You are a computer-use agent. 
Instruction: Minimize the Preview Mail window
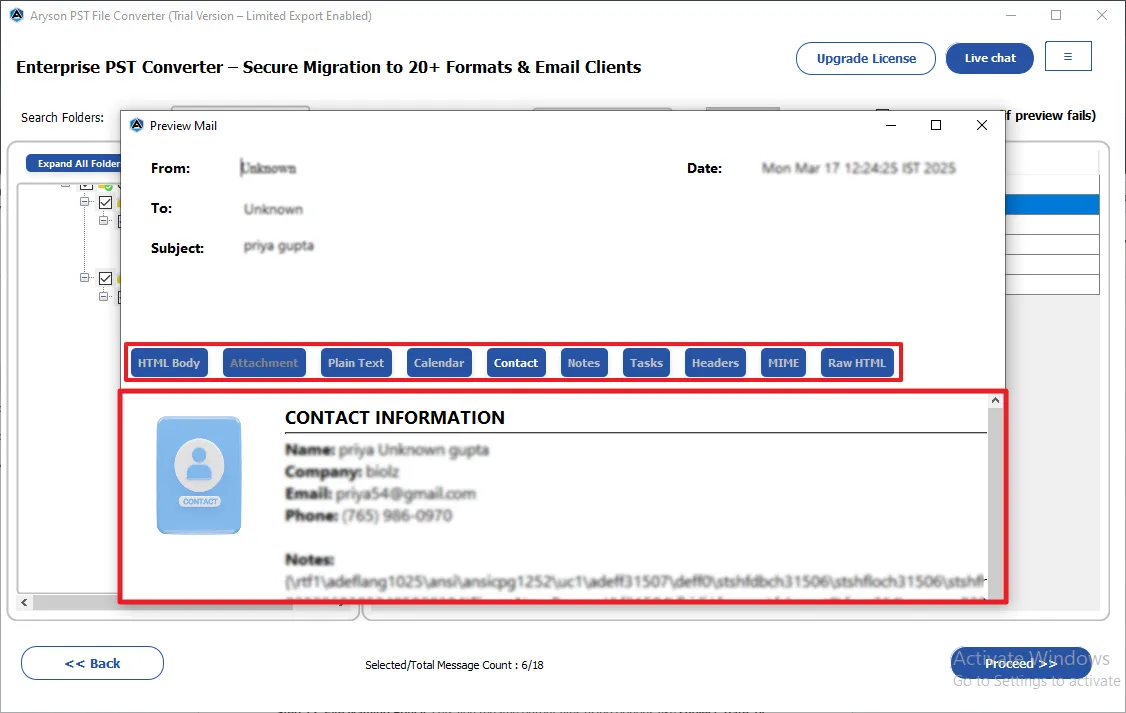tap(890, 125)
